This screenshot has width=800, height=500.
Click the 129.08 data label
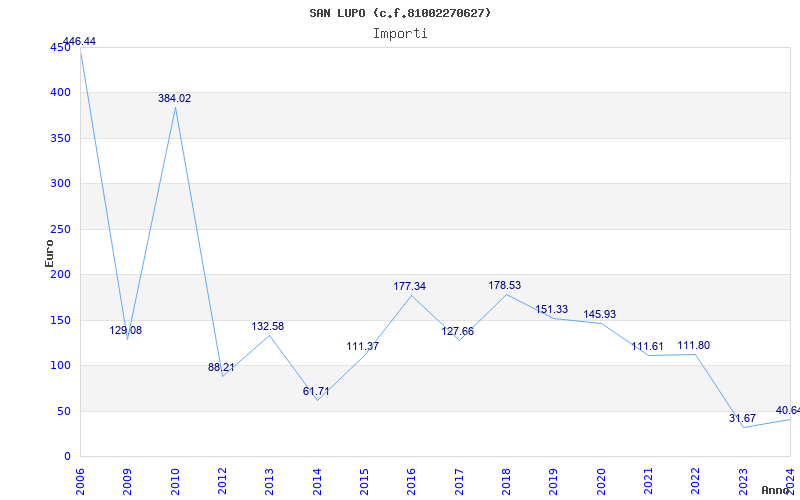click(x=126, y=331)
